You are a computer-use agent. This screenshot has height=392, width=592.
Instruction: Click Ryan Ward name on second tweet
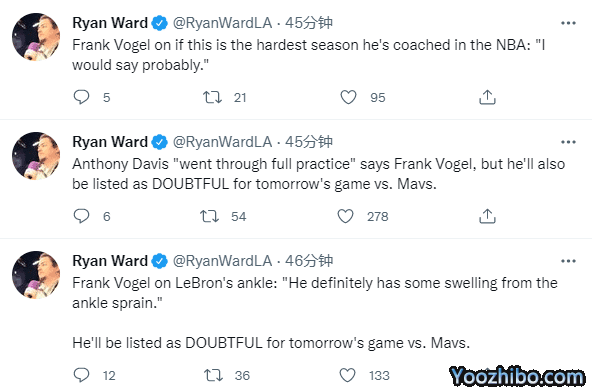pos(110,142)
